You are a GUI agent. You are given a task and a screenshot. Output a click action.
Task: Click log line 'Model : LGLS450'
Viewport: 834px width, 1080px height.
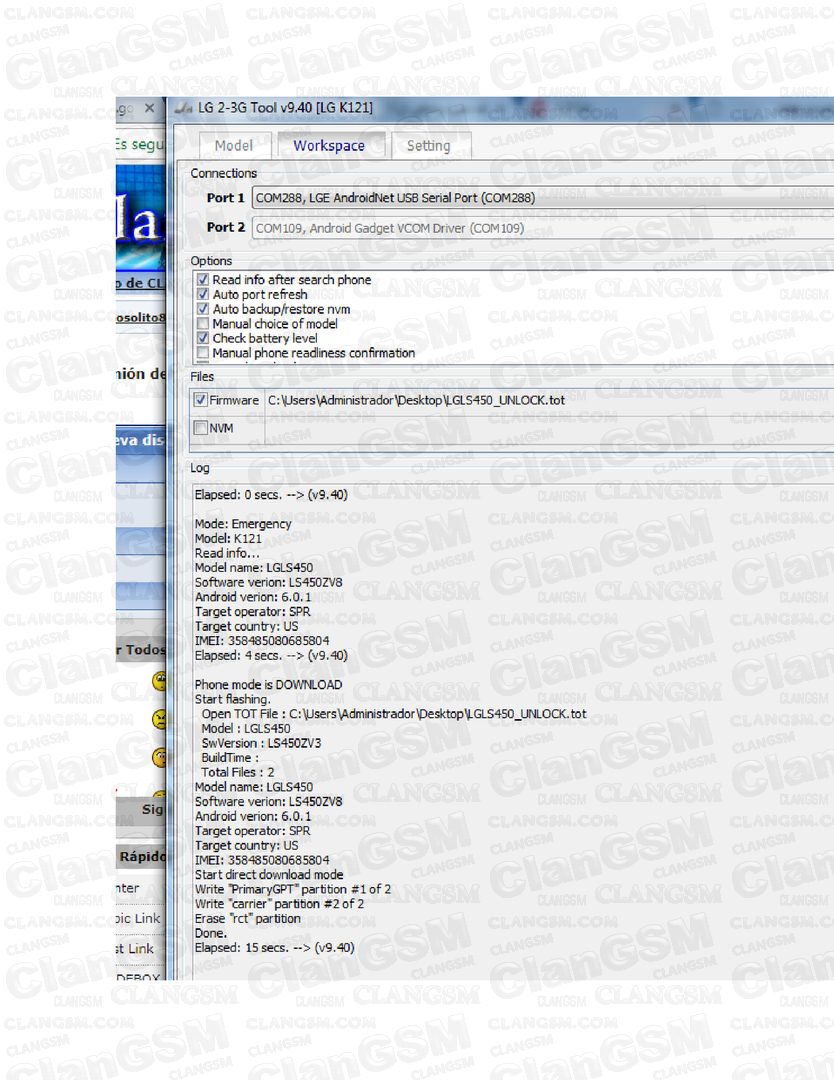coord(246,729)
